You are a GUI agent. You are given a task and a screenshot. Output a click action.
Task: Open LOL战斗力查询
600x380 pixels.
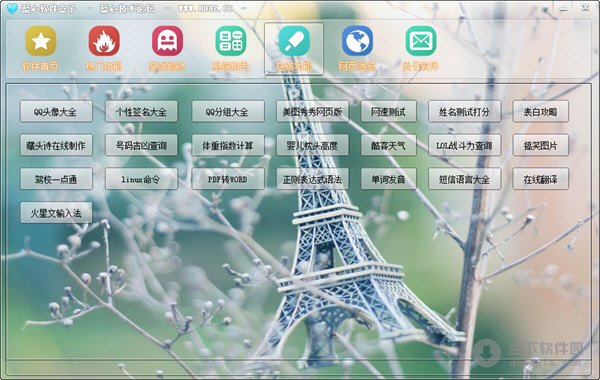(465, 145)
